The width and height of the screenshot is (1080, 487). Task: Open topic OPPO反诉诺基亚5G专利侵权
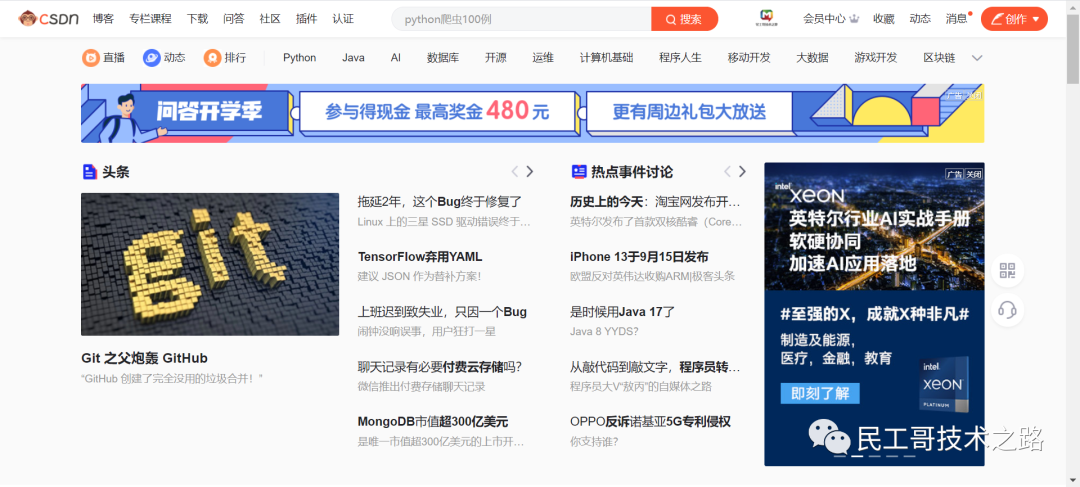pos(650,422)
